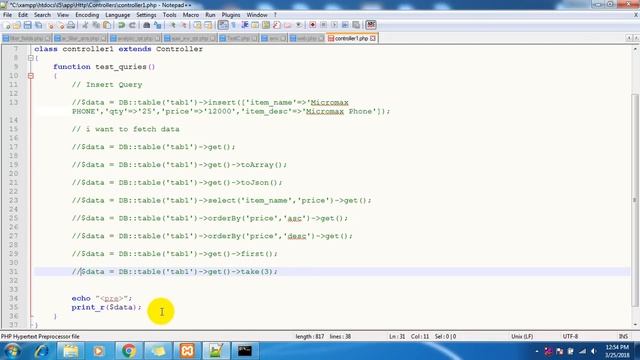
Task: Open the Encoding menu
Action: click(87, 15)
